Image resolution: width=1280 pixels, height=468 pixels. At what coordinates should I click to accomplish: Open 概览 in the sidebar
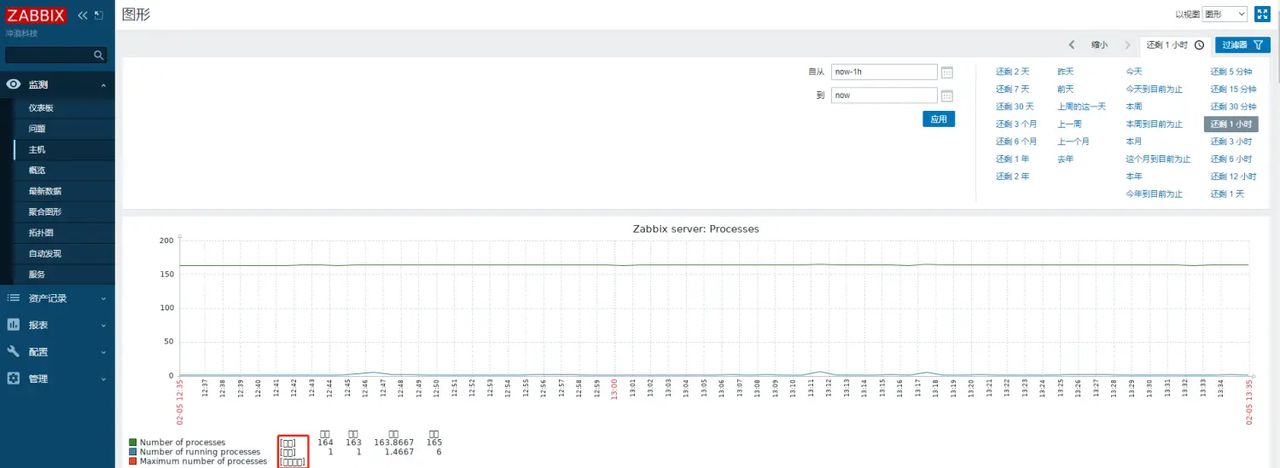pyautogui.click(x=36, y=170)
